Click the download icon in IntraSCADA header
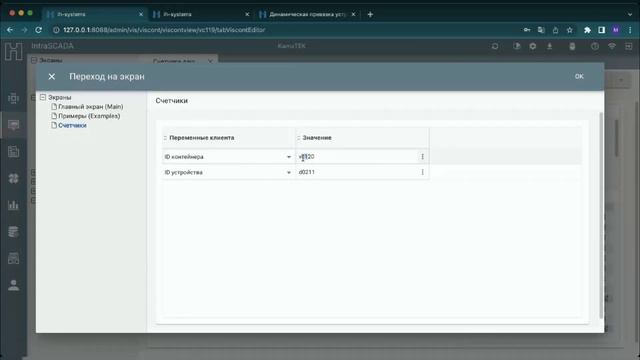This screenshot has height=360, width=640. (x=550, y=46)
